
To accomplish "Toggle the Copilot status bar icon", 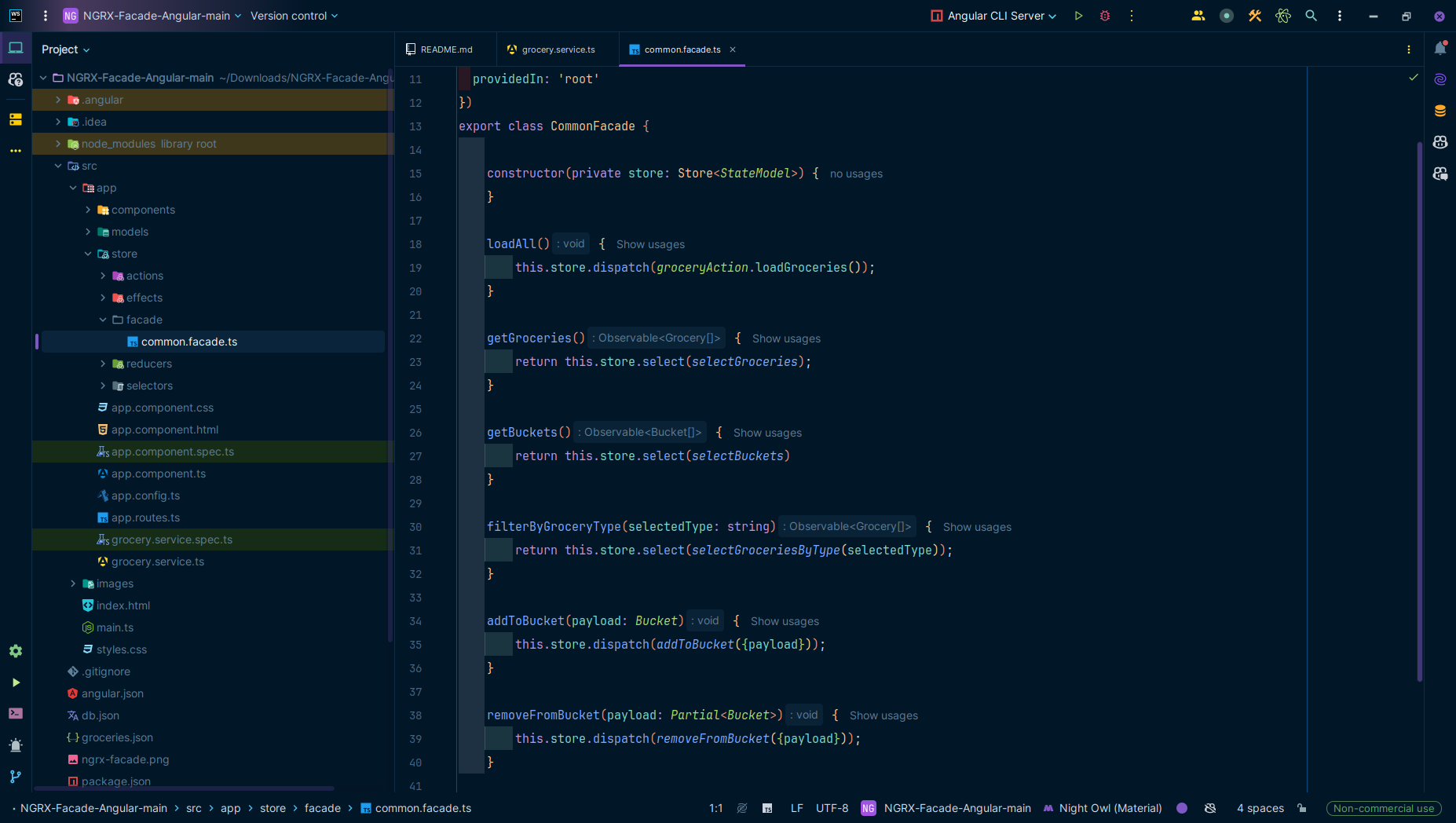I will 1210,808.
